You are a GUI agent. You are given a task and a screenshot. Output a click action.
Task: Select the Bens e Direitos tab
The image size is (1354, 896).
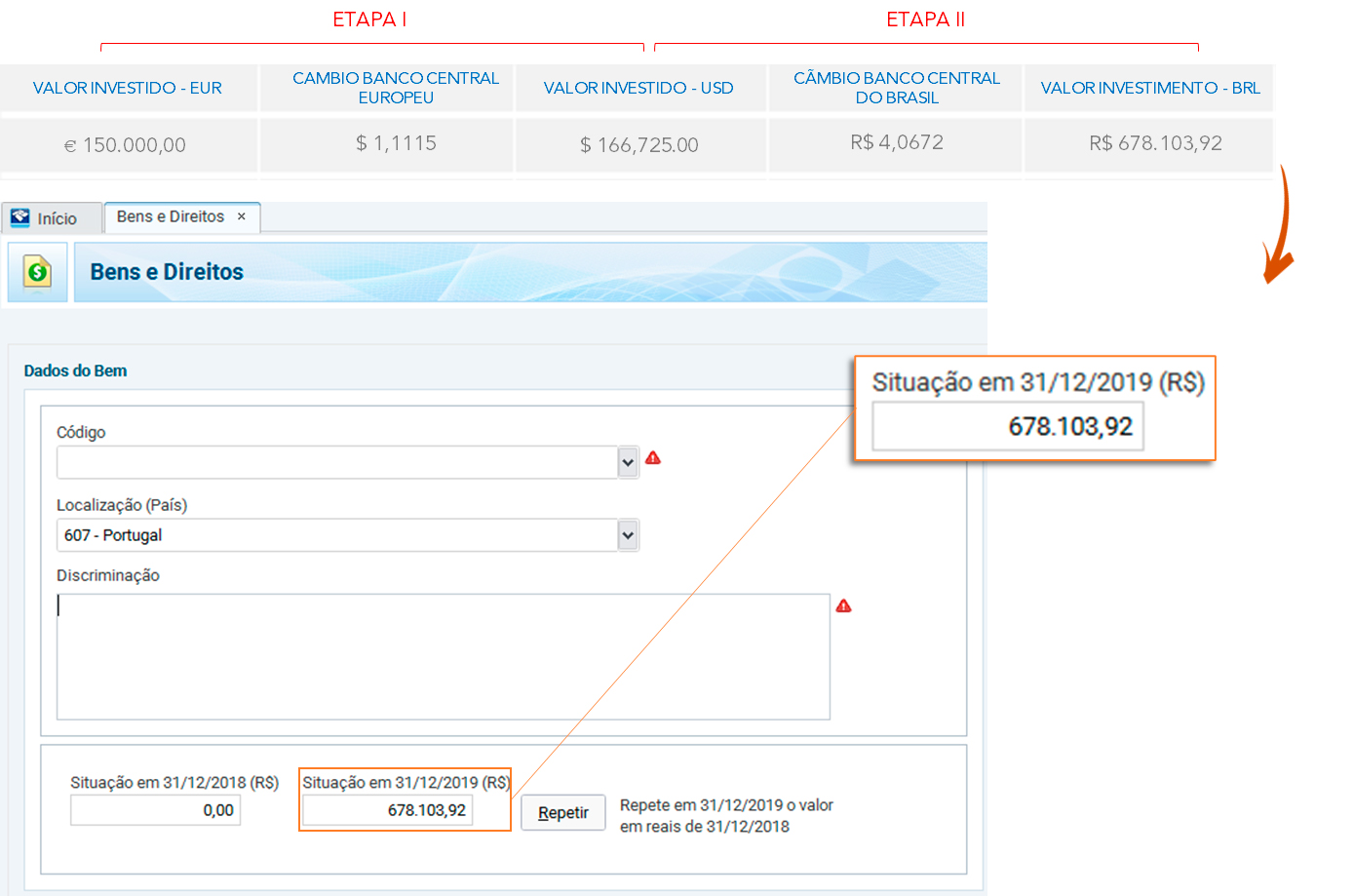tap(171, 216)
